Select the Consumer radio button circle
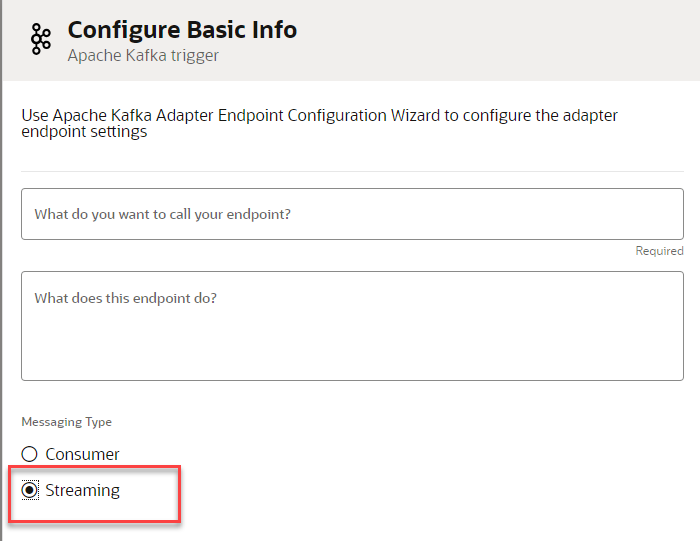700x541 pixels. click(30, 454)
